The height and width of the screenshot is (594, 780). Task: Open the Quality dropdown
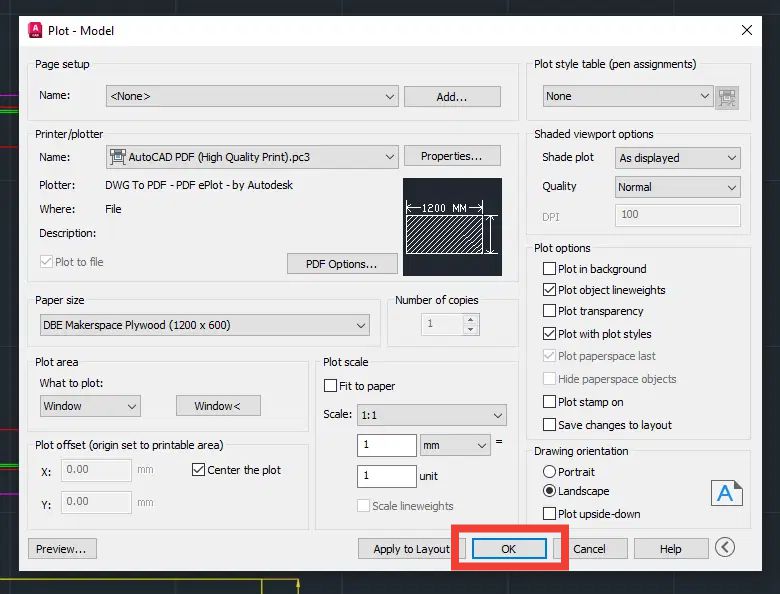(x=678, y=187)
